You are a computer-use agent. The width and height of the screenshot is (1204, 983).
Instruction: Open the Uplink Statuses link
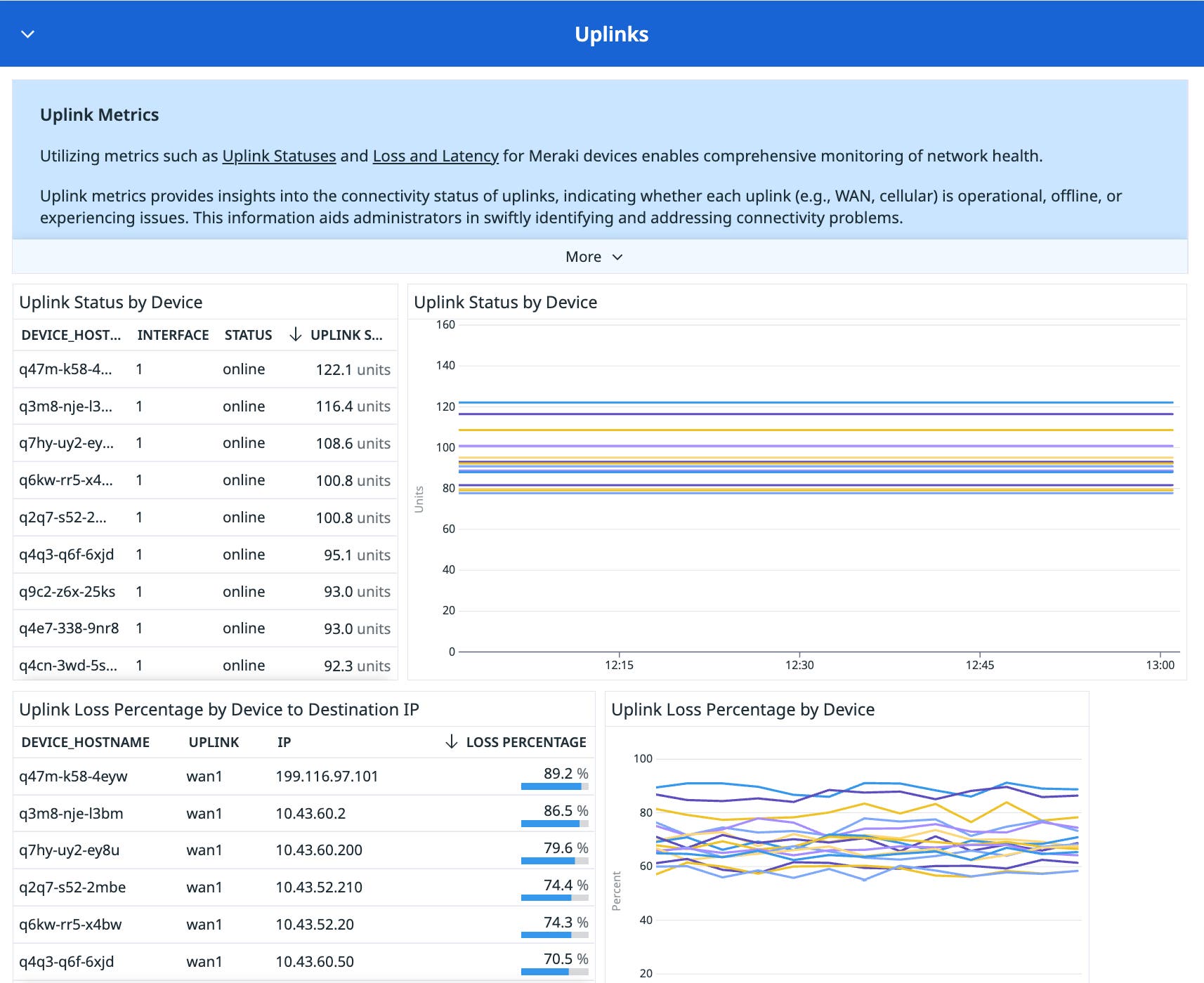tap(279, 155)
